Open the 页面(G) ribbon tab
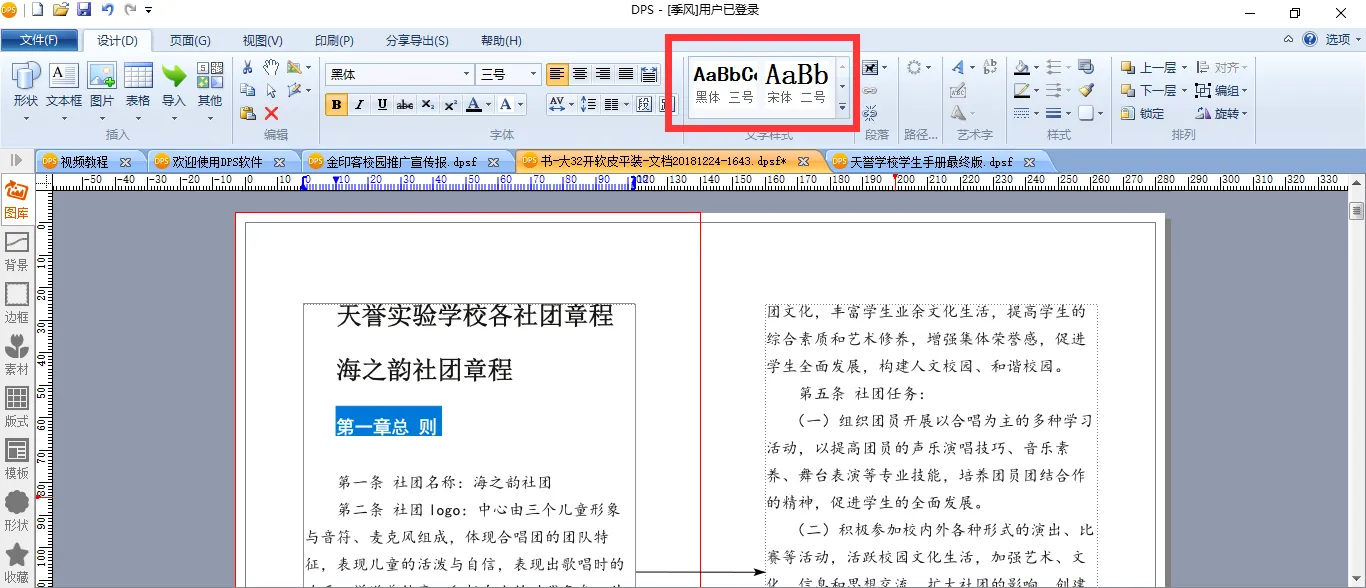 pyautogui.click(x=189, y=41)
